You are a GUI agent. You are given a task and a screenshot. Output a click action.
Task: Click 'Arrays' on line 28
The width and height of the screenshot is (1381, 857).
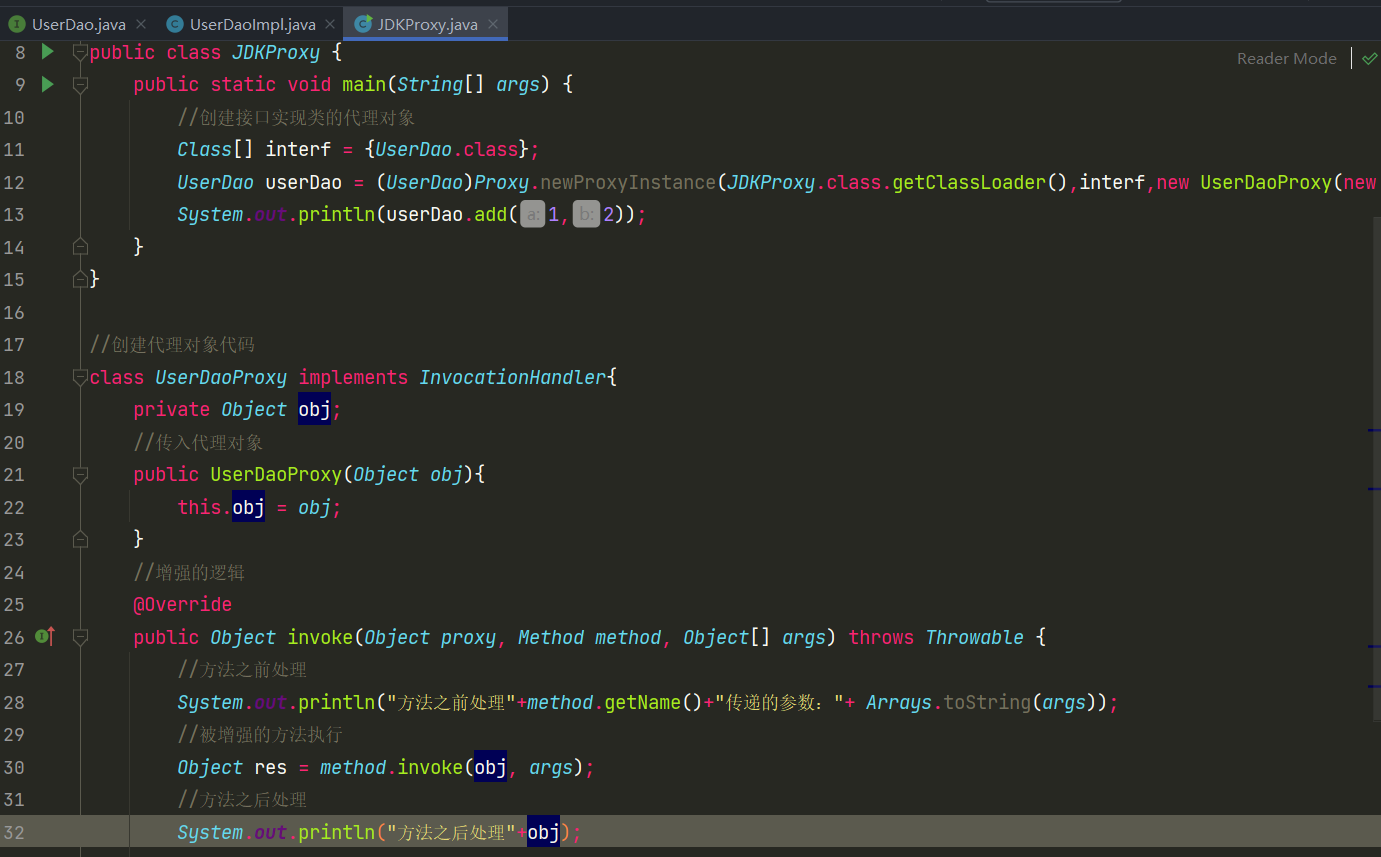coord(899,702)
